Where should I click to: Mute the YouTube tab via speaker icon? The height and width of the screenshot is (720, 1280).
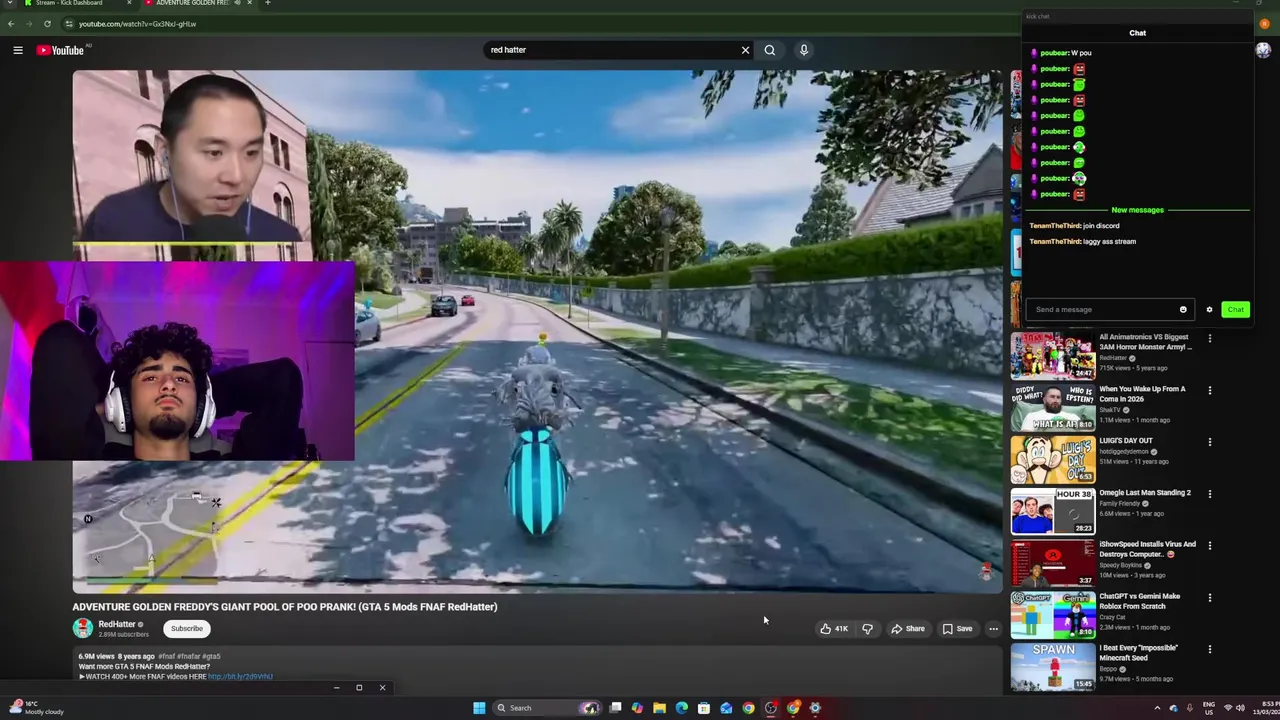click(237, 3)
